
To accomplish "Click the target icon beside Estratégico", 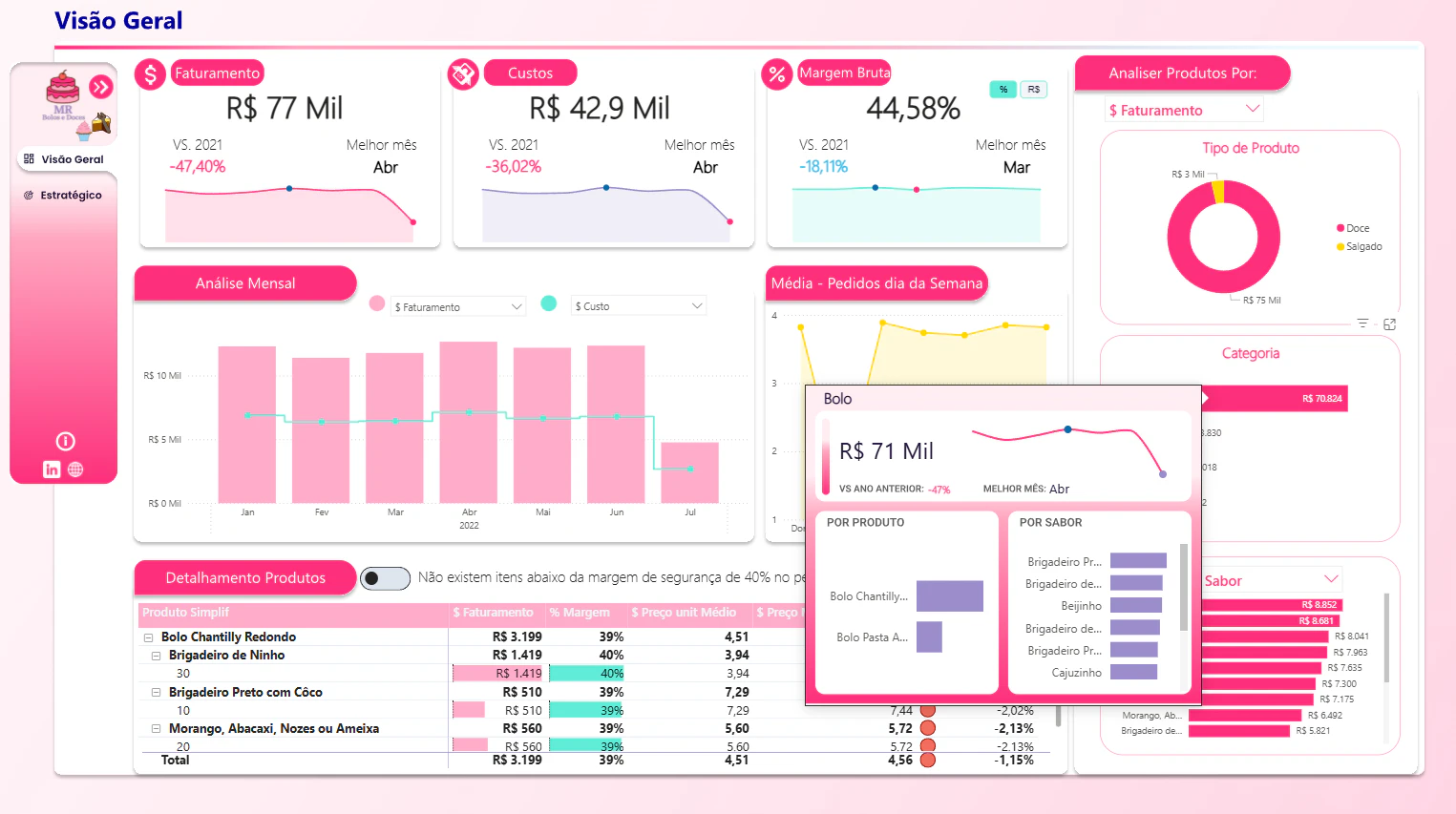I will (29, 195).
